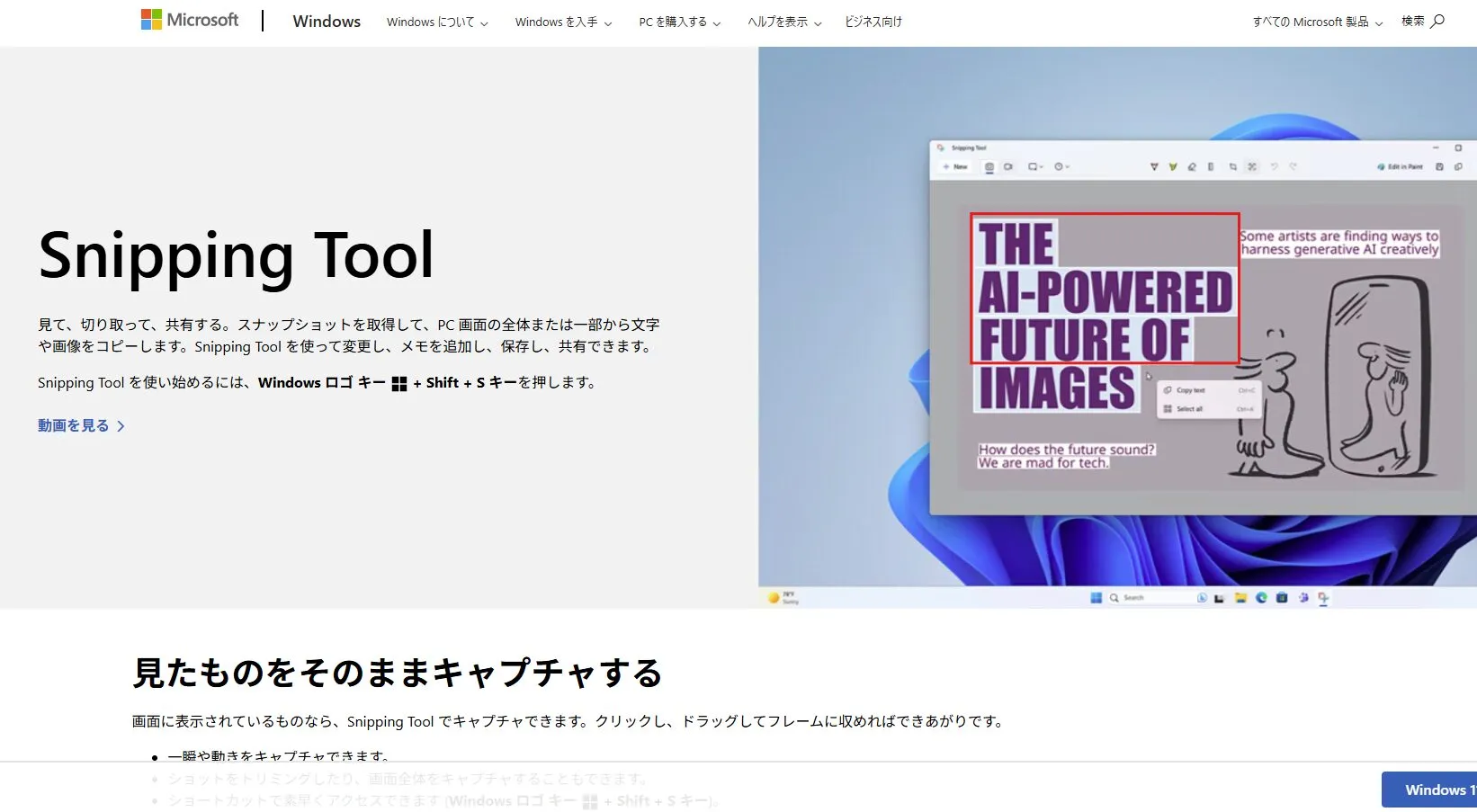
Task: Open delay timer dropdown in pictured toolbar
Action: [x=1061, y=166]
